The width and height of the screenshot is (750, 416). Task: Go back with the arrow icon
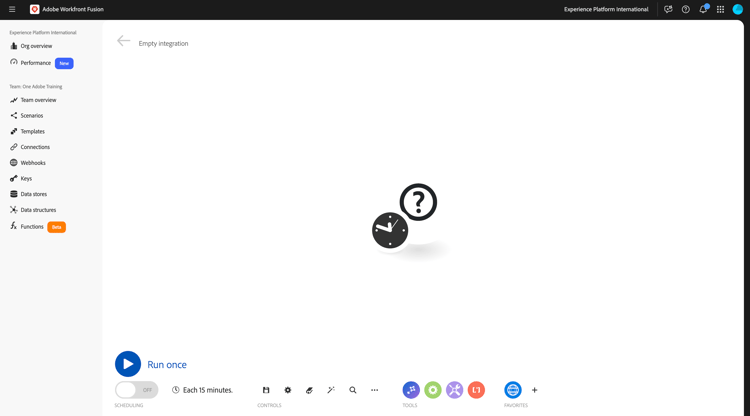[123, 41]
